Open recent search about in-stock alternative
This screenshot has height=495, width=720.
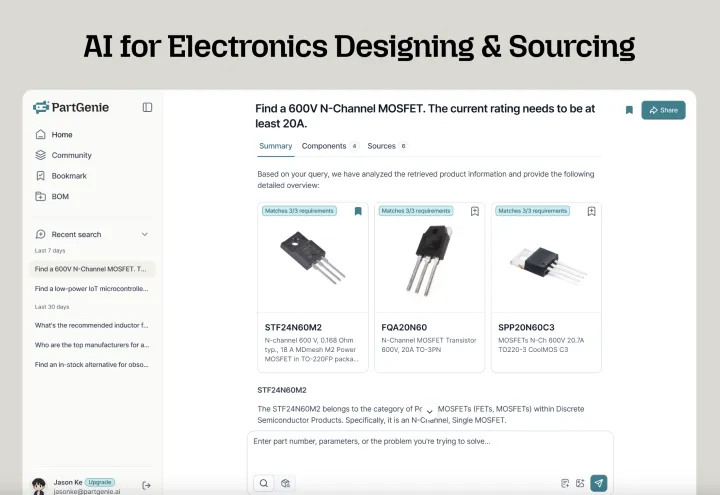tap(92, 365)
